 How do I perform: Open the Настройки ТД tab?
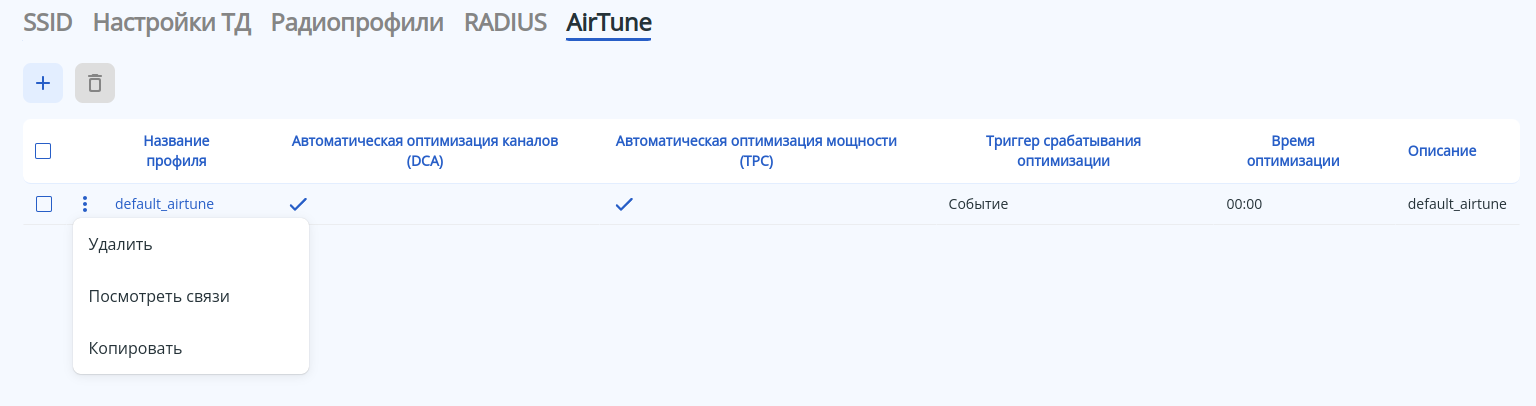tap(172, 22)
